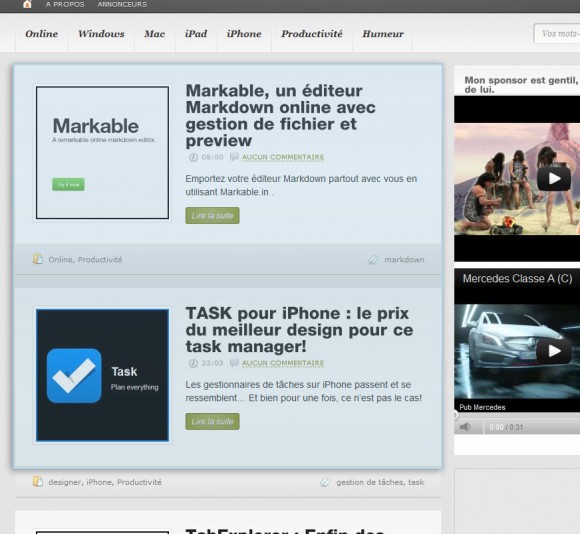Open the TabExplorer article title

click(x=285, y=531)
